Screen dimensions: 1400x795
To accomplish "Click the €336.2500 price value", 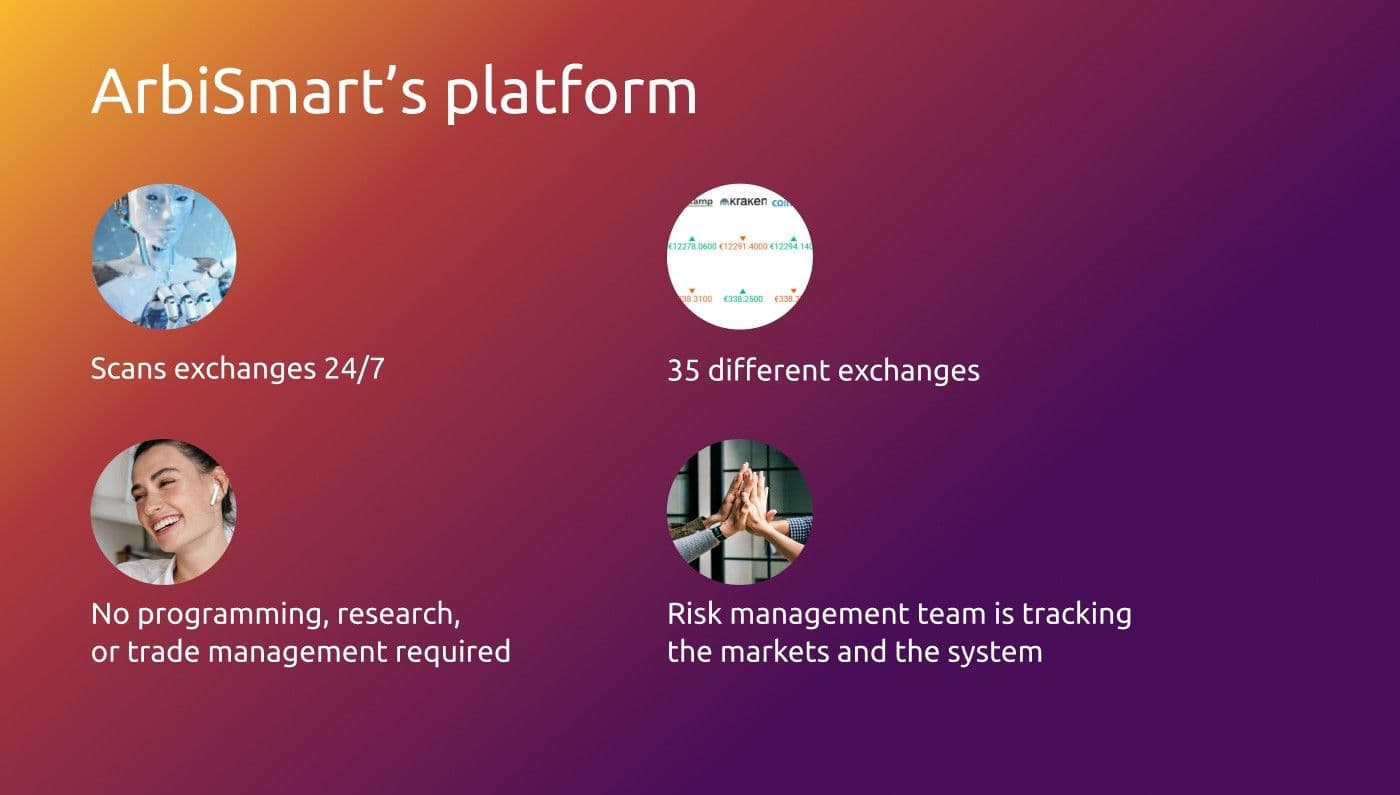I will pos(743,299).
